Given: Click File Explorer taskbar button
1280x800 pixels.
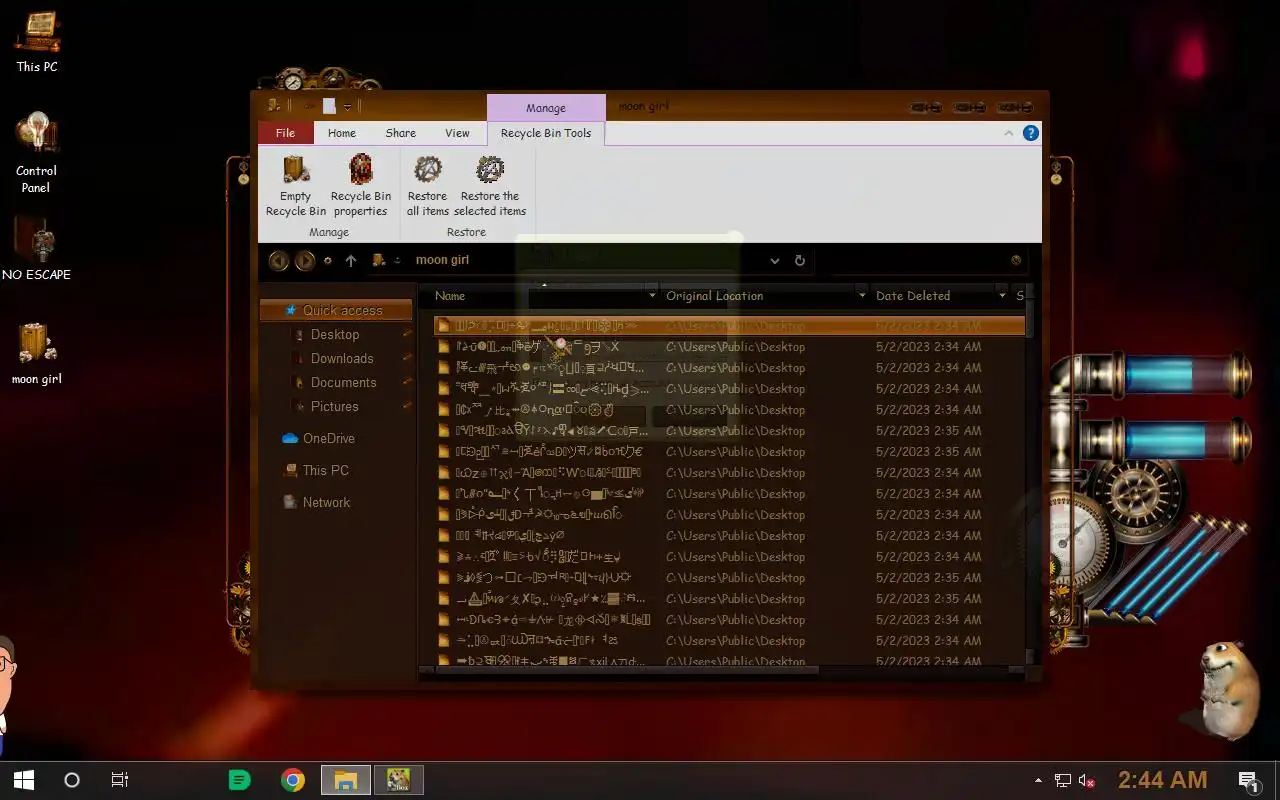Looking at the screenshot, I should point(345,780).
